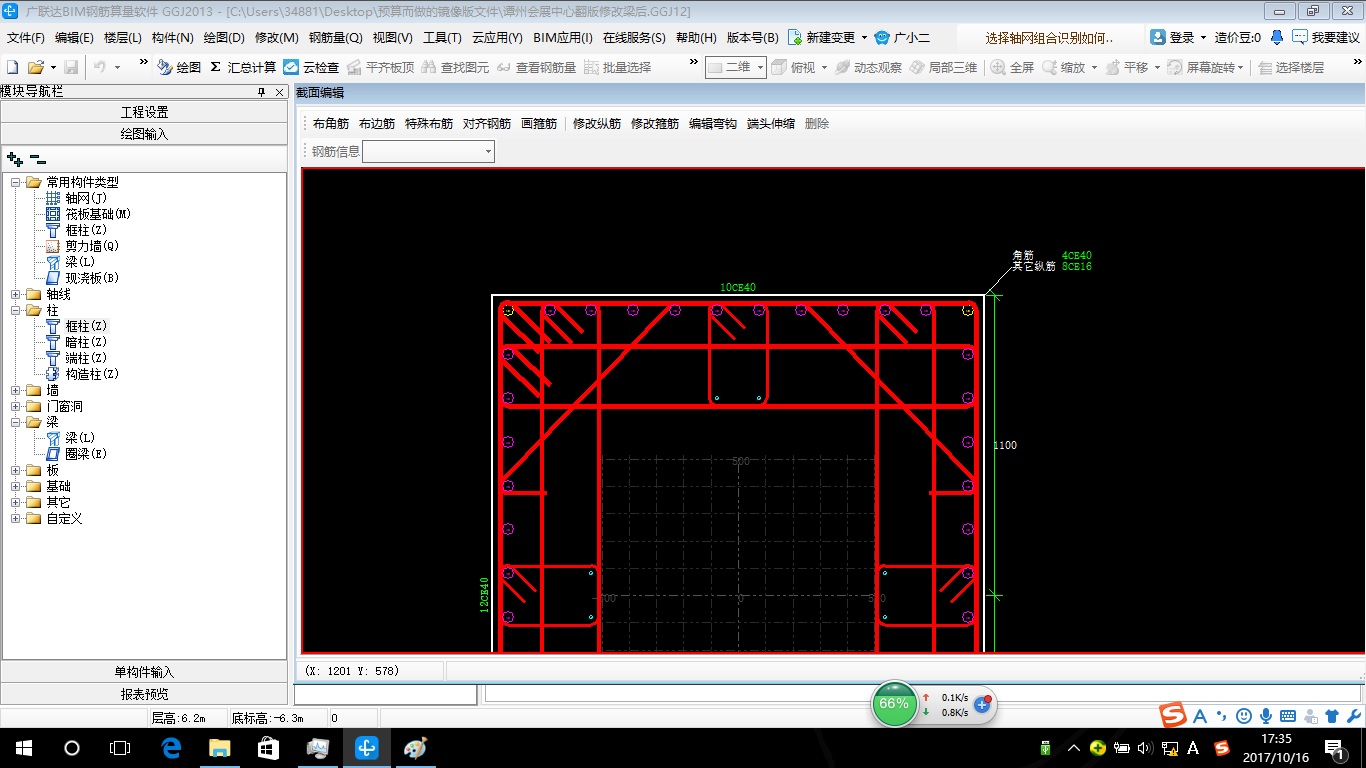Expand the 轴线 tree node

(16, 294)
